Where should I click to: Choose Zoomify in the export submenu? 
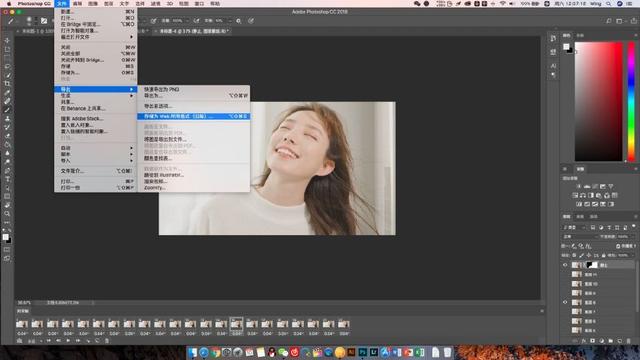[193, 188]
